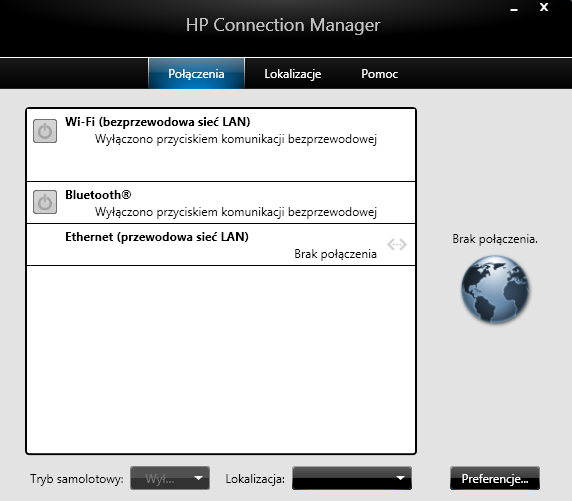The height and width of the screenshot is (501, 572).
Task: Click the globe connection status icon
Action: [x=495, y=289]
